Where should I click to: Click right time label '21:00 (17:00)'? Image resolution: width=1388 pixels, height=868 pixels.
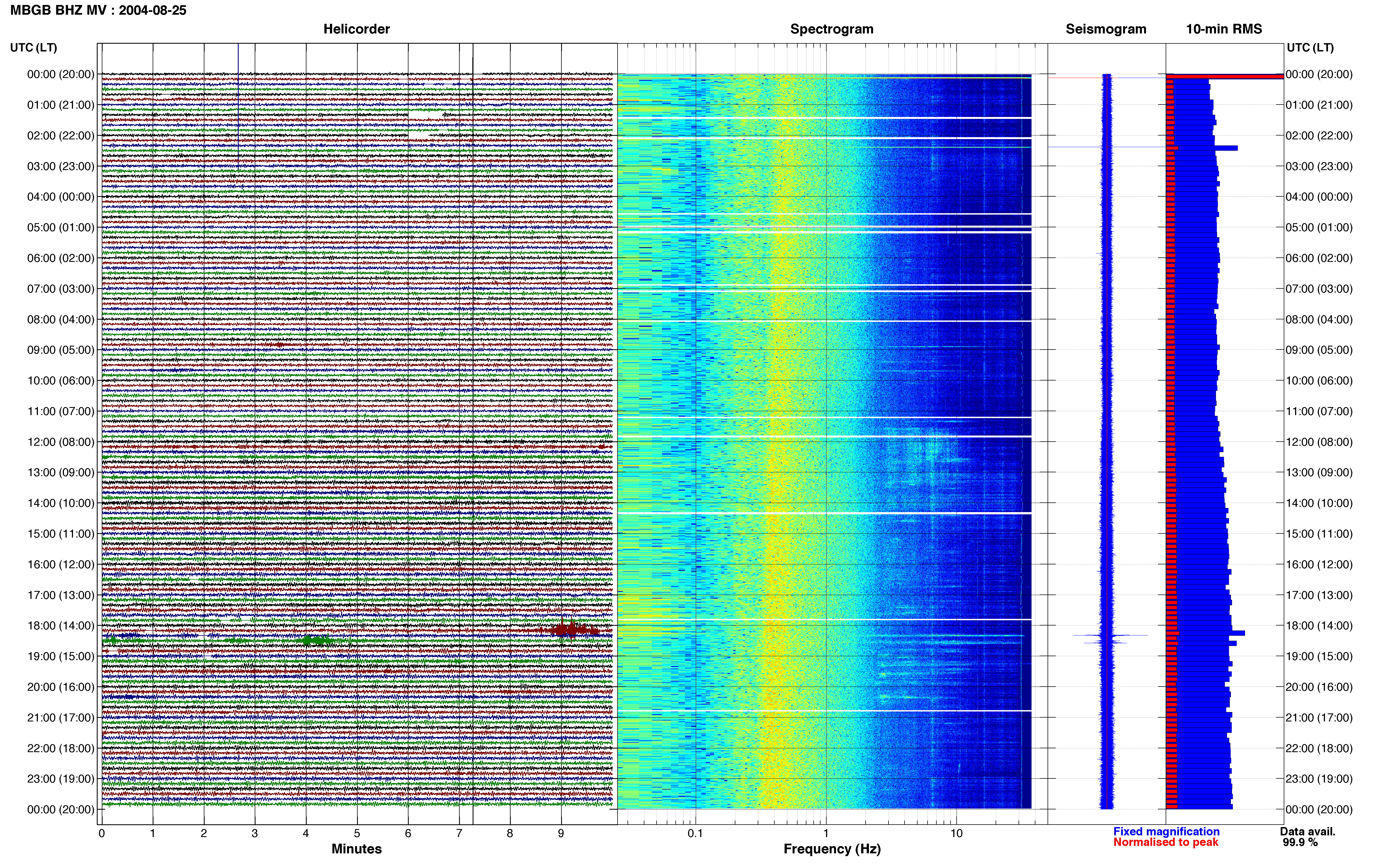pyautogui.click(x=1319, y=718)
